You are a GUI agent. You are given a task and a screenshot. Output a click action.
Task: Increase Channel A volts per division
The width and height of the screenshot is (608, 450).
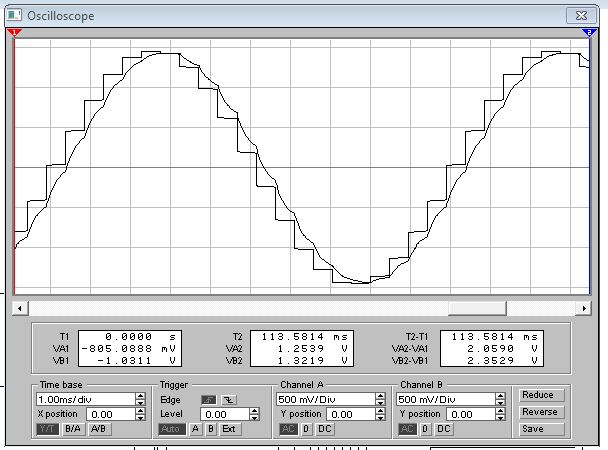380,396
